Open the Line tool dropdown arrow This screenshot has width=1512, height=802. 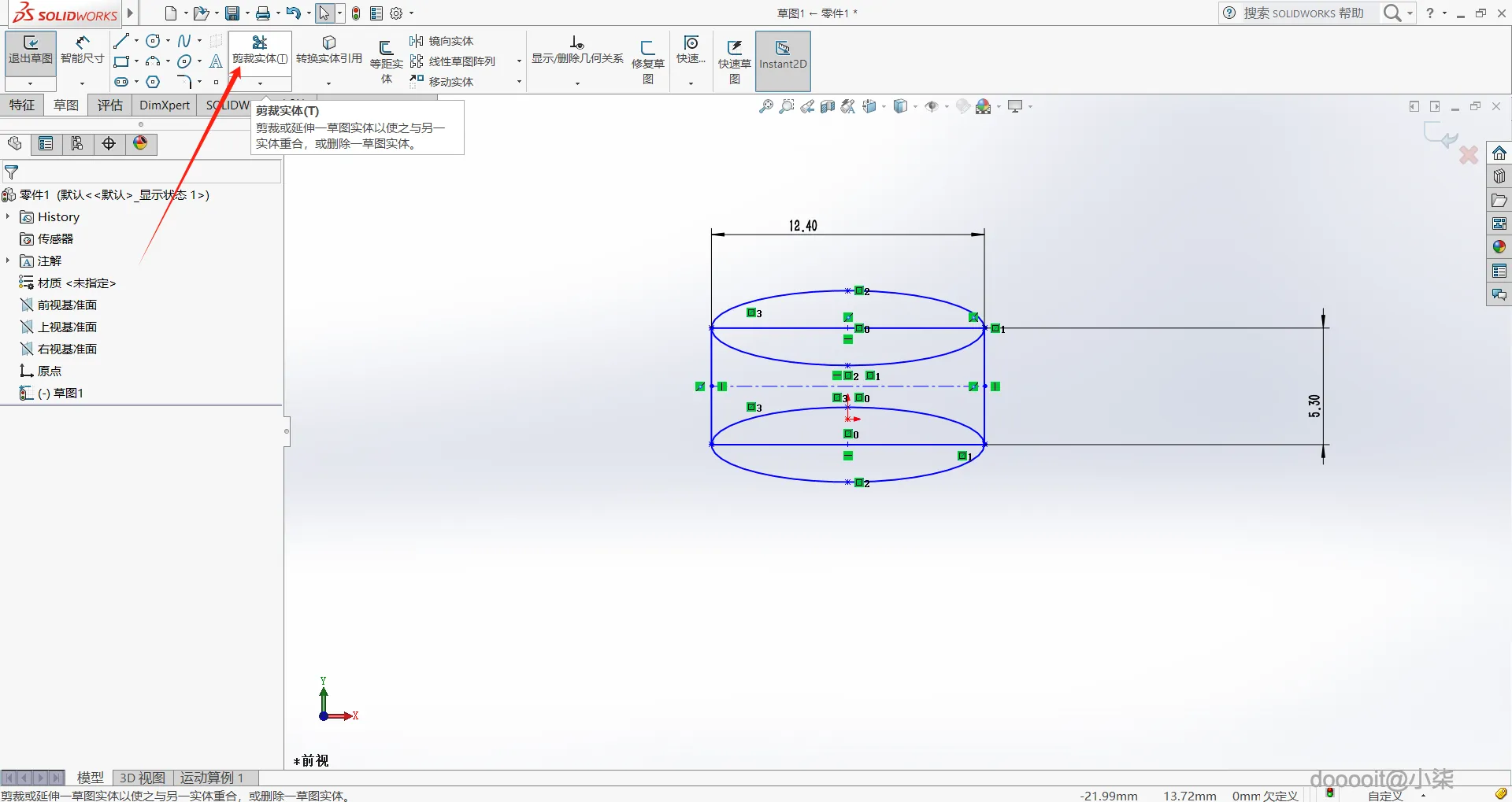click(137, 41)
